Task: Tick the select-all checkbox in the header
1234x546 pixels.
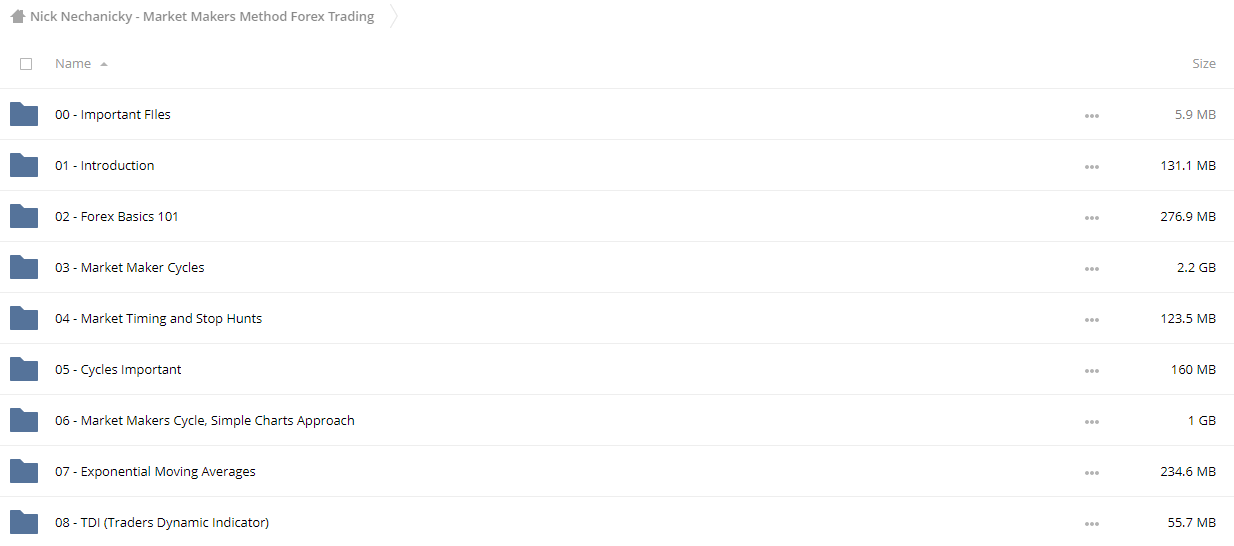Action: (x=26, y=64)
